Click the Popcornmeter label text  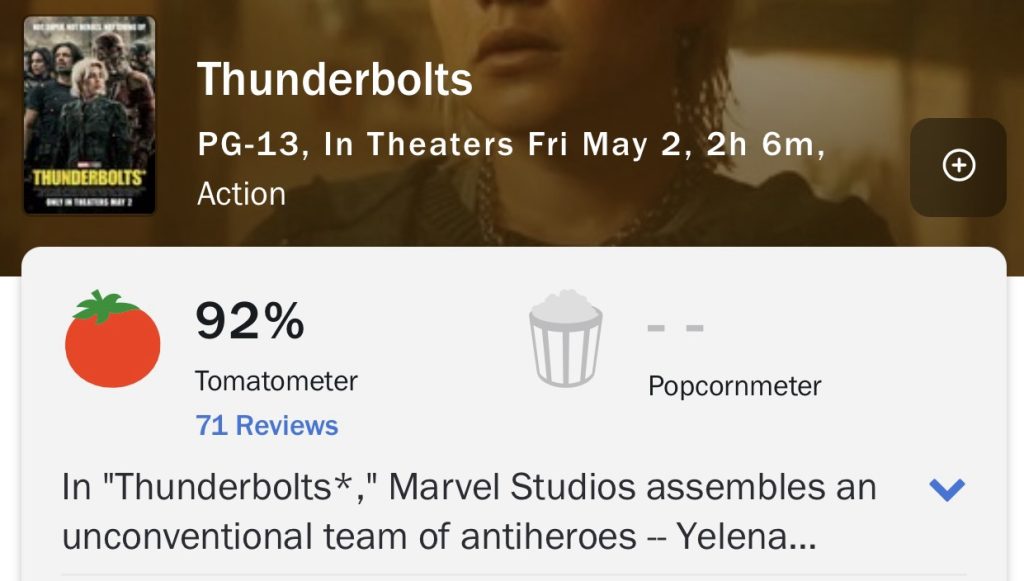[735, 386]
